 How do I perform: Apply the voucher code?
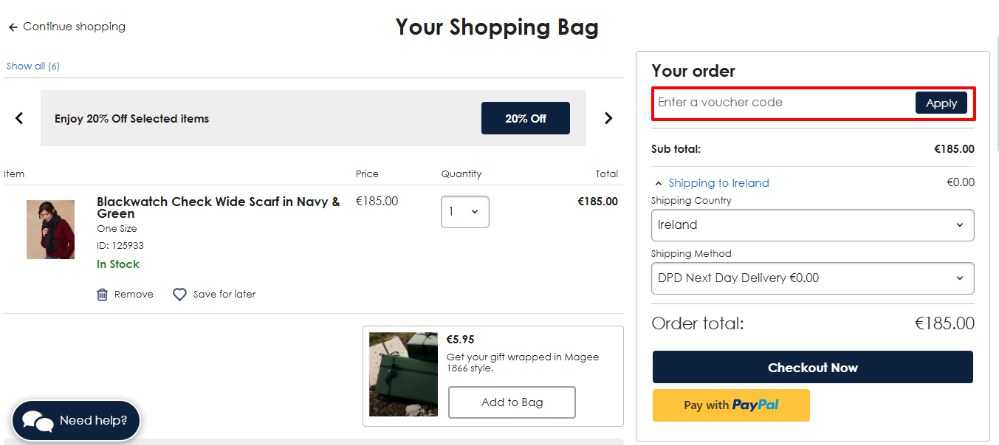[940, 103]
